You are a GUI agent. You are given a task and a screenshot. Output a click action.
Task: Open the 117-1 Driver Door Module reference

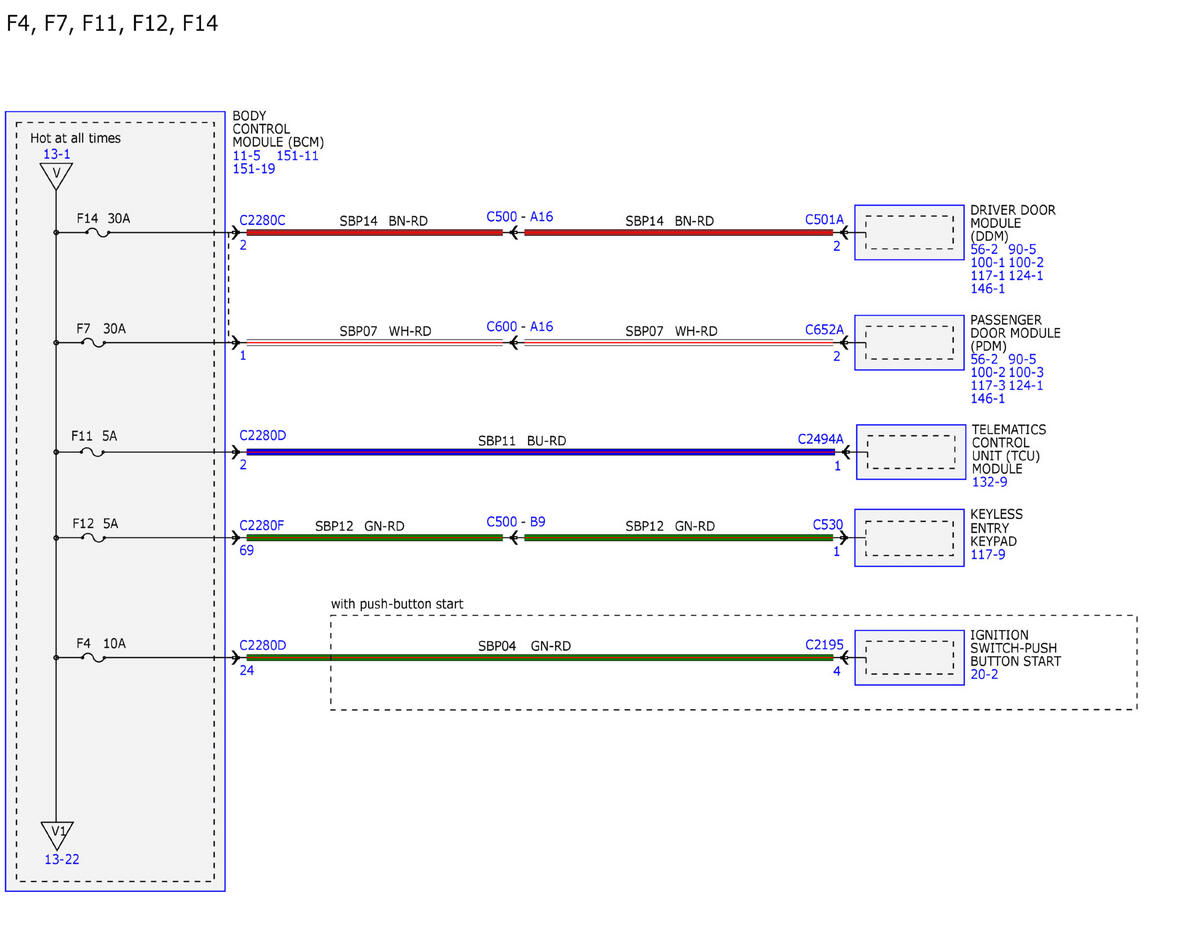988,275
